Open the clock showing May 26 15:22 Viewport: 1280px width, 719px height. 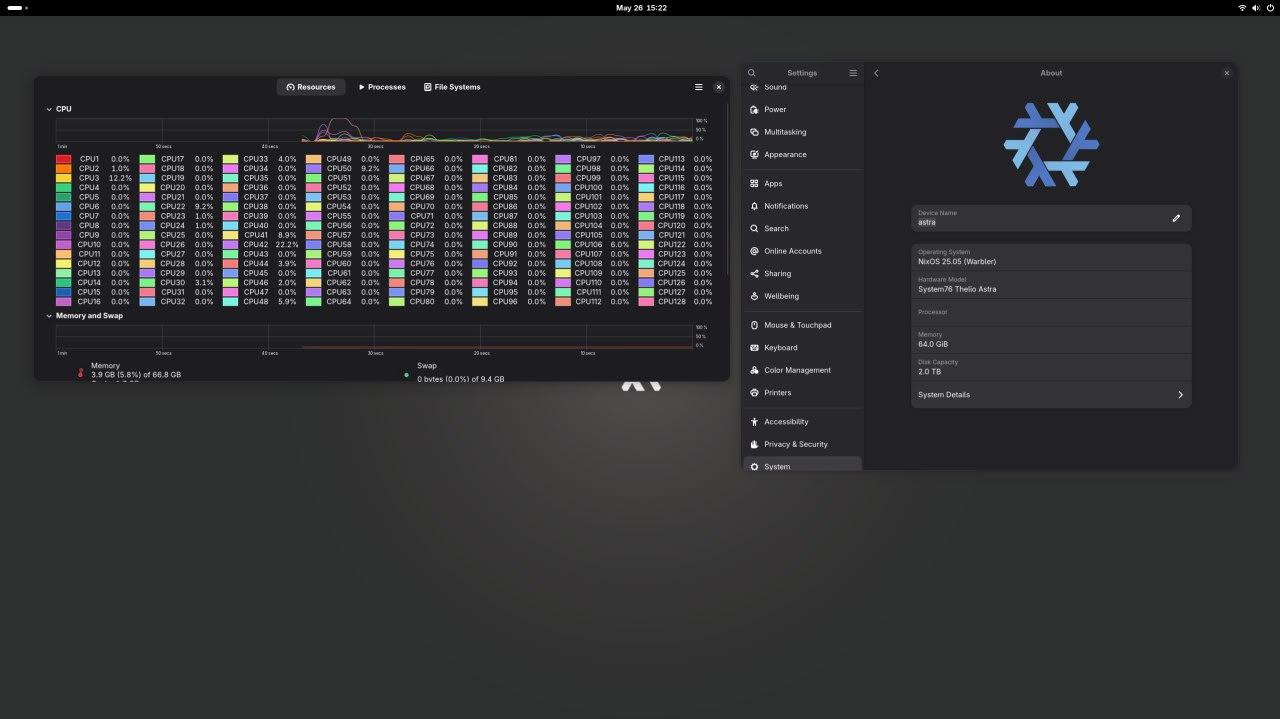pyautogui.click(x=641, y=8)
